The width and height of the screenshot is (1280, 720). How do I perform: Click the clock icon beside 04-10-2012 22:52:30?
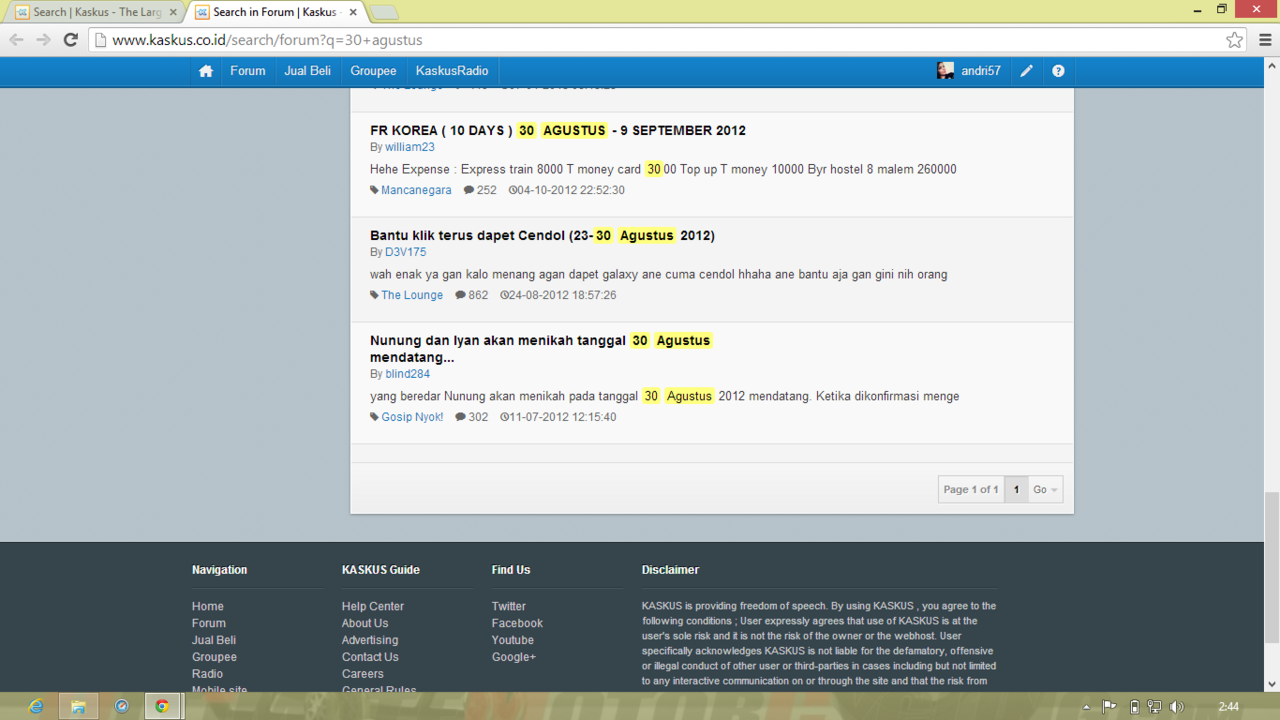tap(512, 190)
